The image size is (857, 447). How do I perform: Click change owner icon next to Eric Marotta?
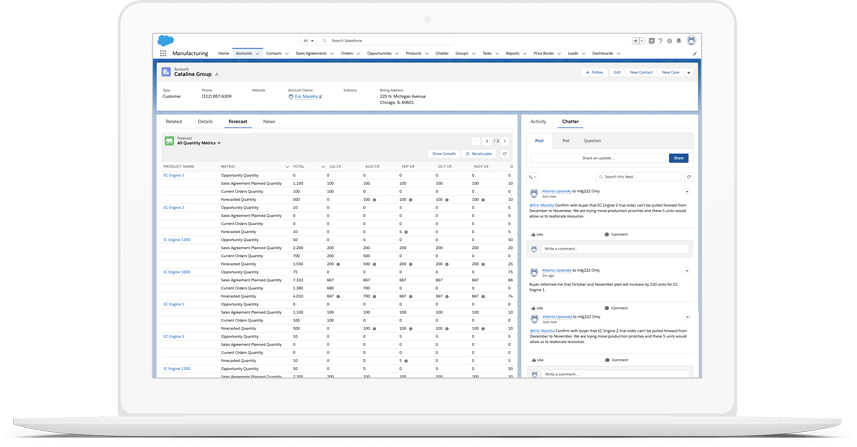tap(321, 97)
